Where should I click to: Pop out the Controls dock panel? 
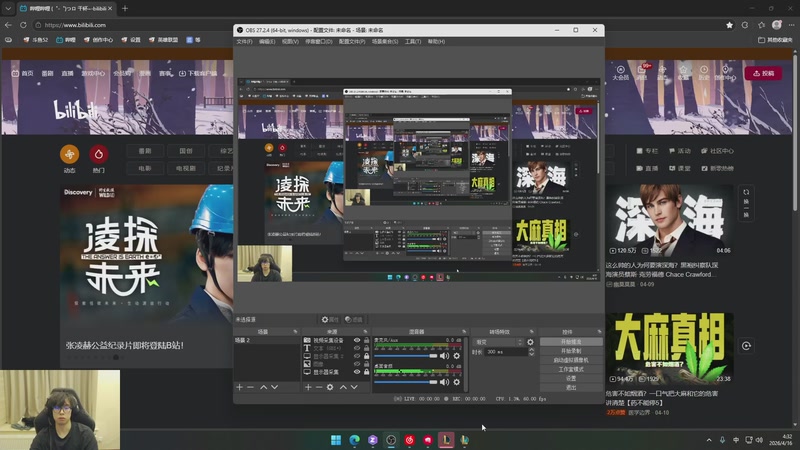point(599,332)
